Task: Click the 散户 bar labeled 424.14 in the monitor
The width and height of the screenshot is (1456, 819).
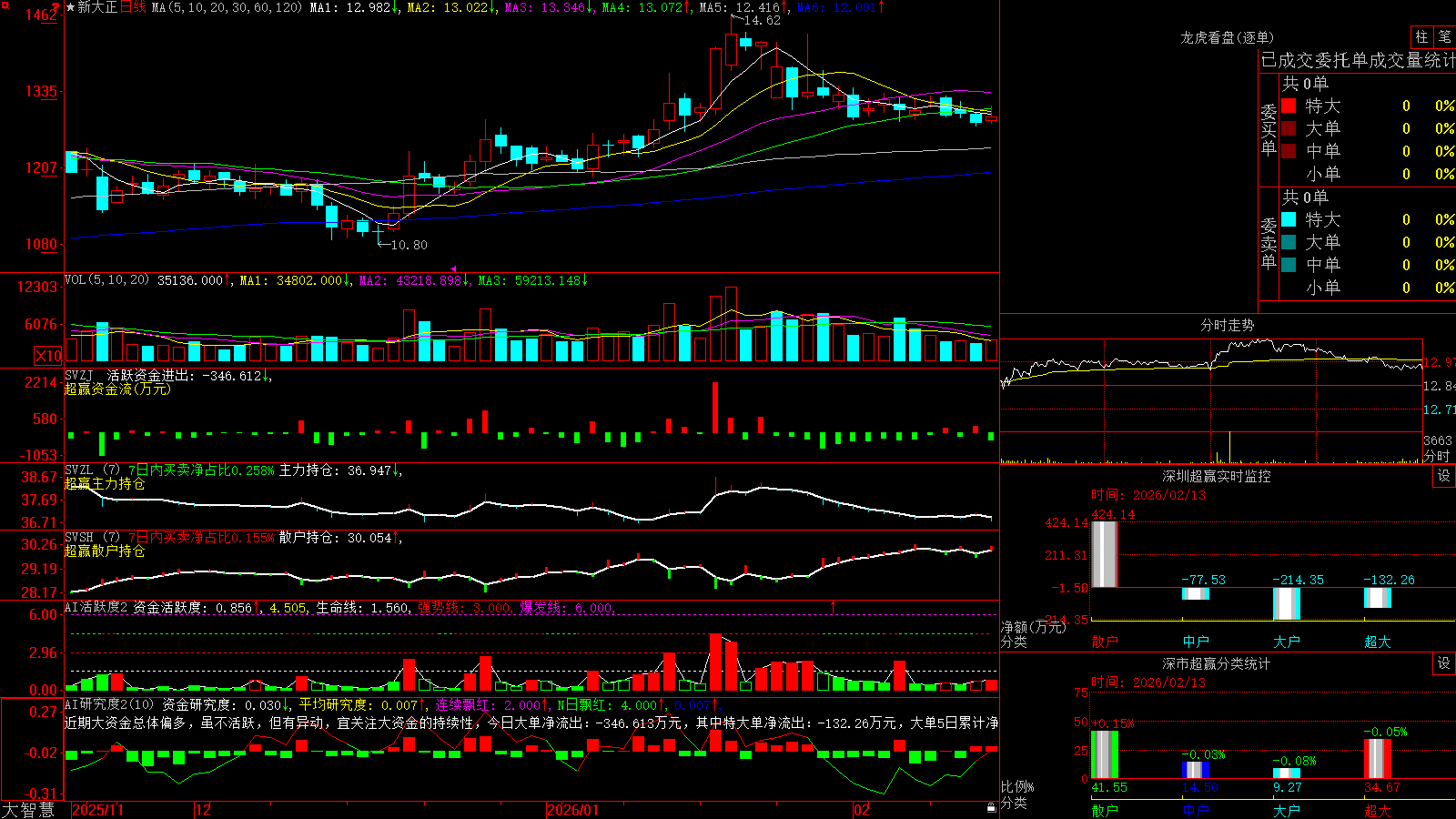Action: coord(1105,554)
